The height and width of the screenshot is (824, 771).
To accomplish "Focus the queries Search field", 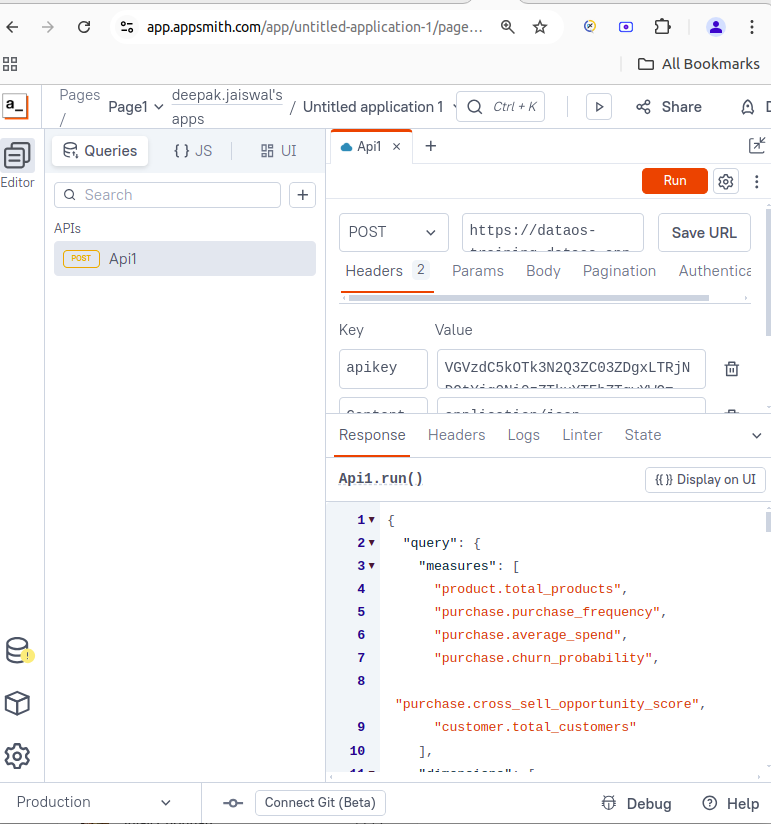I will tap(167, 195).
